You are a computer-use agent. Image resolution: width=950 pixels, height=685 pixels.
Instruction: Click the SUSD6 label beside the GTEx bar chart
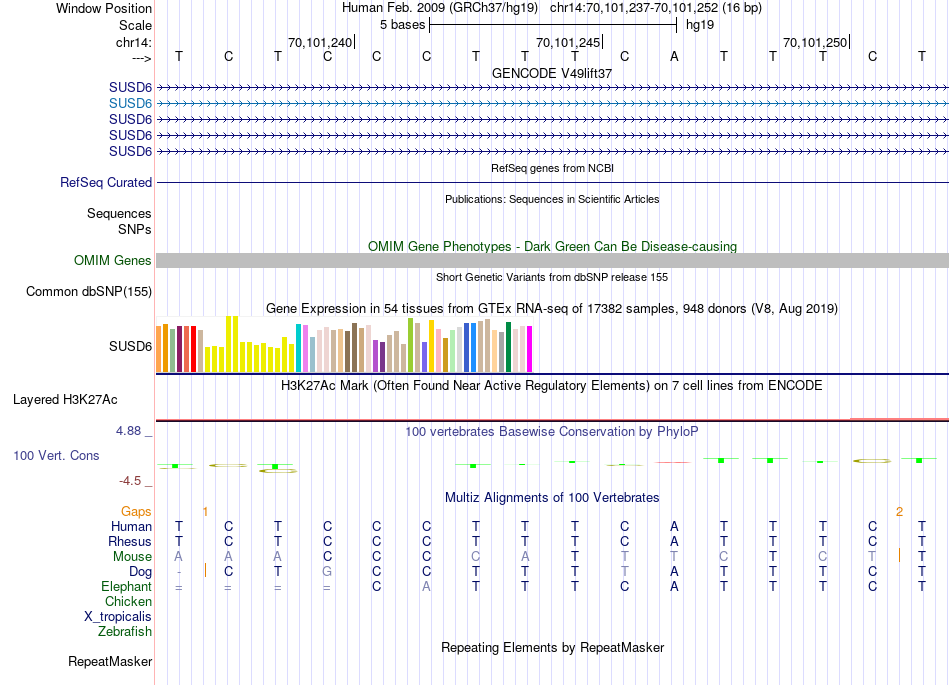[130, 346]
